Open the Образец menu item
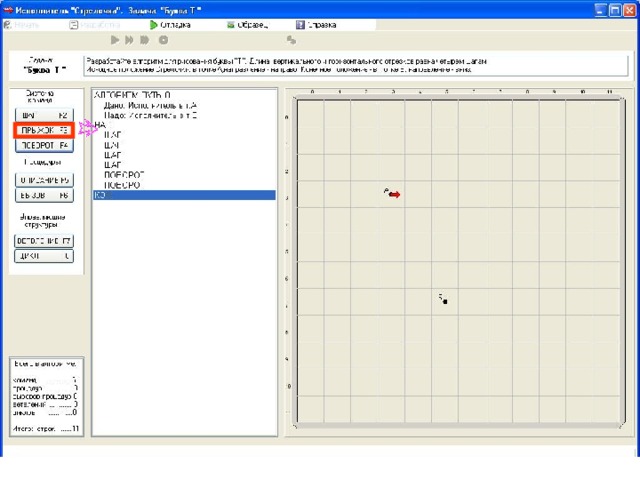This screenshot has width=640, height=480. 248,25
